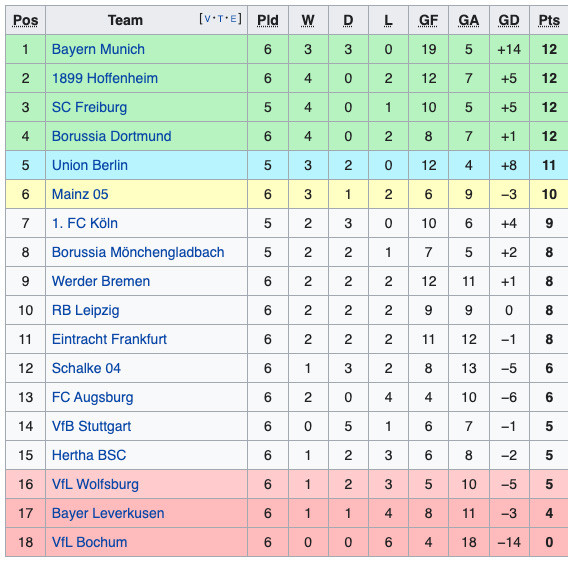Click the T (talk) template link

pyautogui.click(x=220, y=19)
